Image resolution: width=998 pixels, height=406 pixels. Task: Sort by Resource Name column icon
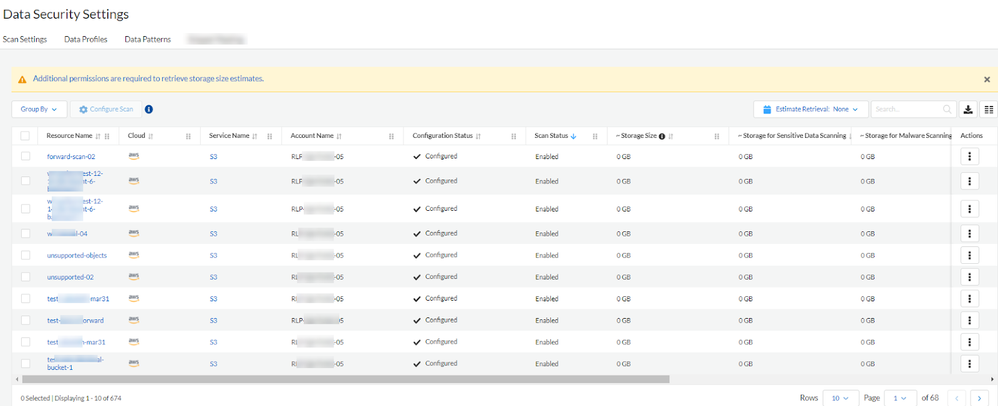pos(98,136)
